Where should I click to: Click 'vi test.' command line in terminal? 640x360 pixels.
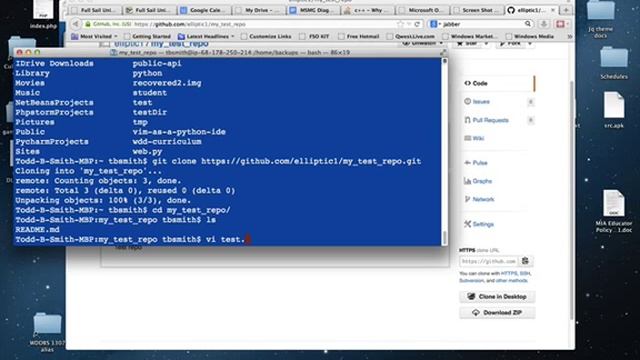tap(225, 240)
